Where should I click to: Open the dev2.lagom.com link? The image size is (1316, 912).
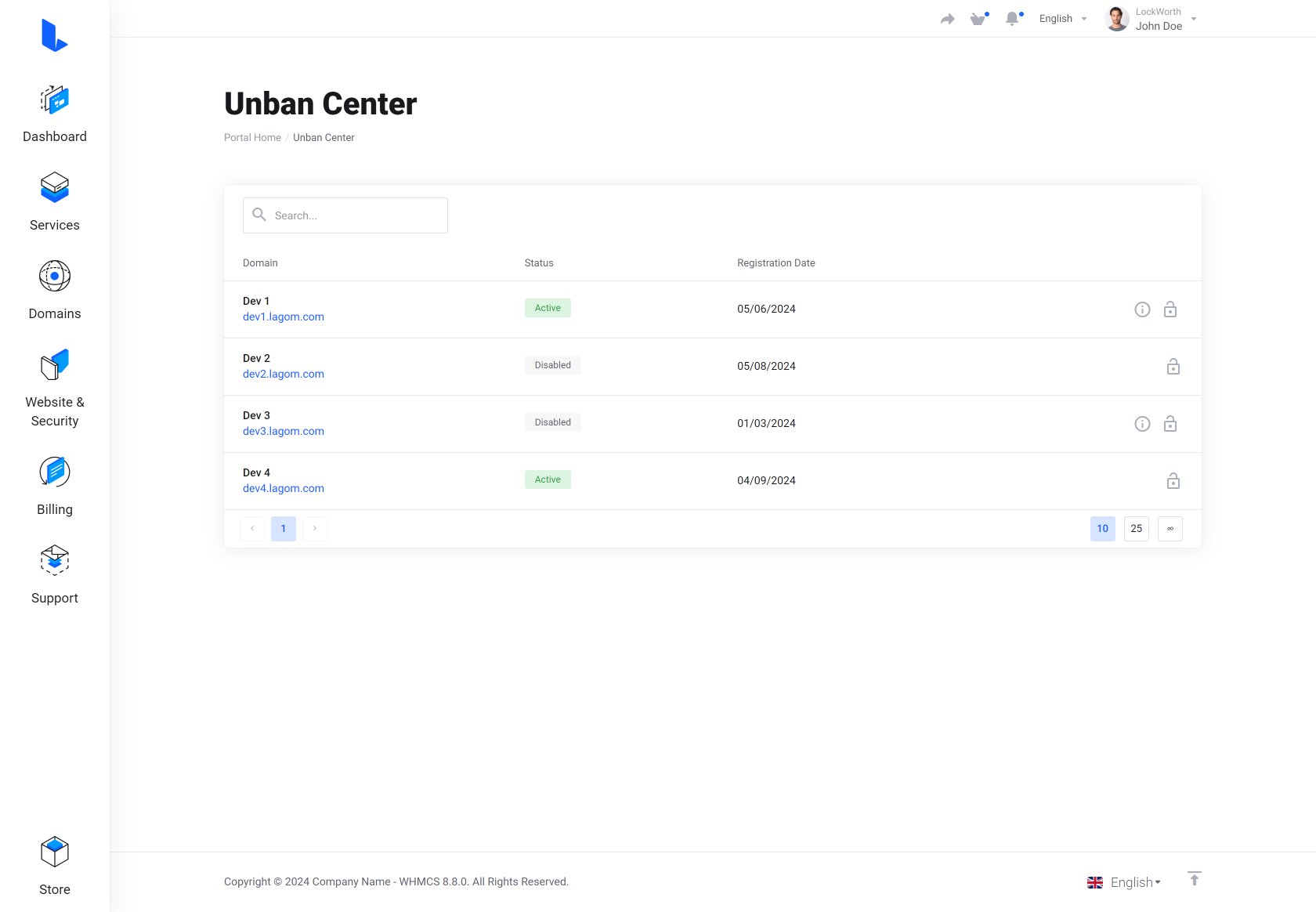284,374
